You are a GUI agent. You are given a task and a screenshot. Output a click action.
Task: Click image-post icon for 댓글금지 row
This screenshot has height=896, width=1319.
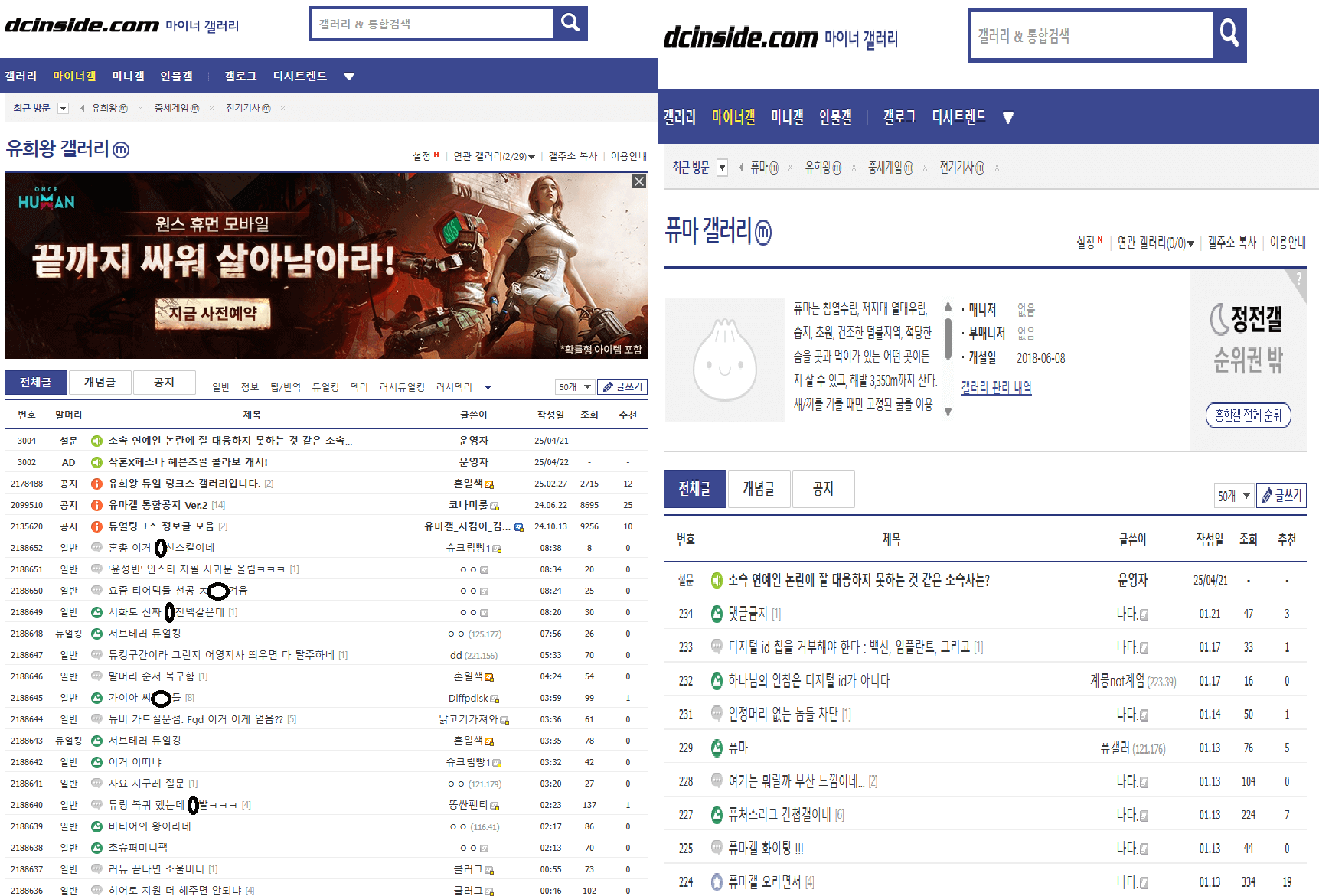717,614
